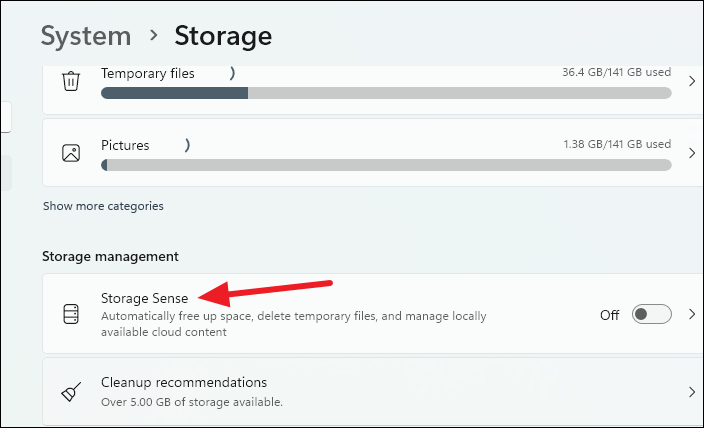Screen dimensions: 704x428
Task: Click the Storage Sense drive icon
Action: coord(71,314)
